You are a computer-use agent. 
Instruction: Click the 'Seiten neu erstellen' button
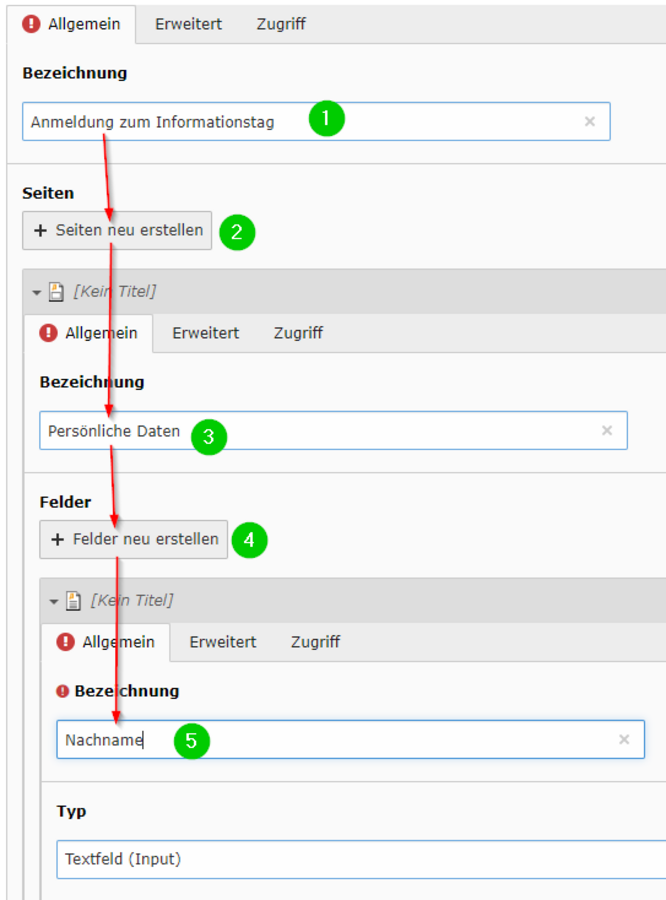coord(117,230)
